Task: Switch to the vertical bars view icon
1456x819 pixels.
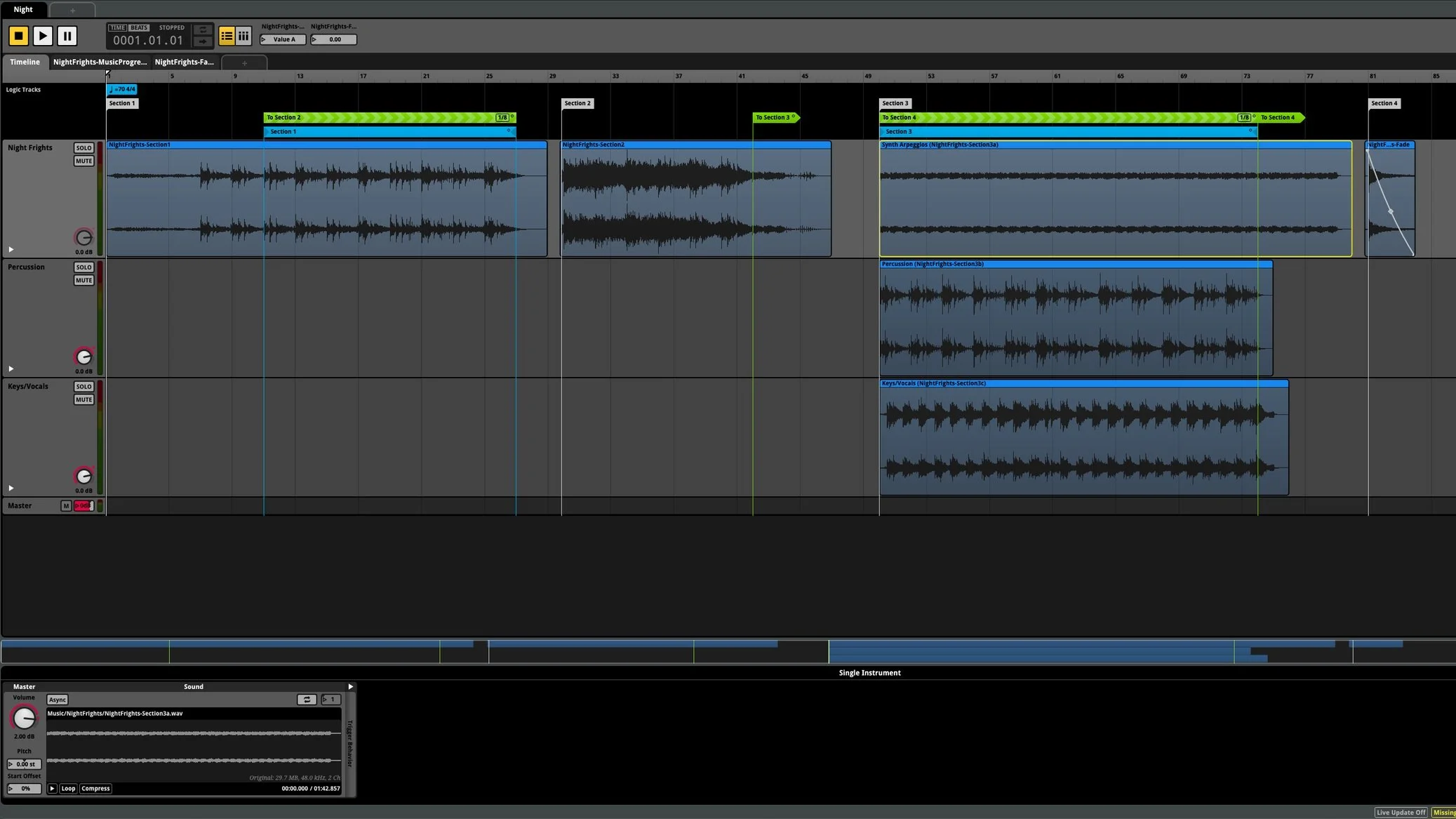Action: pyautogui.click(x=243, y=36)
